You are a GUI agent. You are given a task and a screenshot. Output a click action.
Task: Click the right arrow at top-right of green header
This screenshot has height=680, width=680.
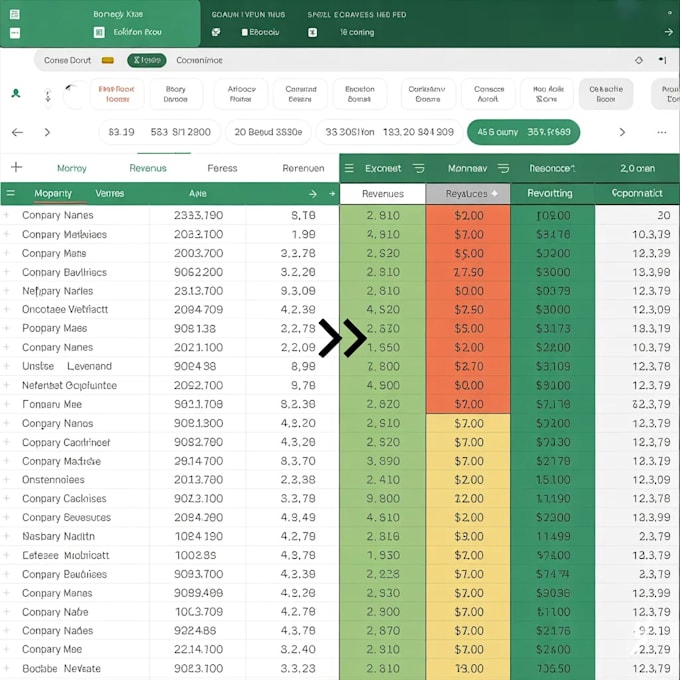tap(668, 32)
